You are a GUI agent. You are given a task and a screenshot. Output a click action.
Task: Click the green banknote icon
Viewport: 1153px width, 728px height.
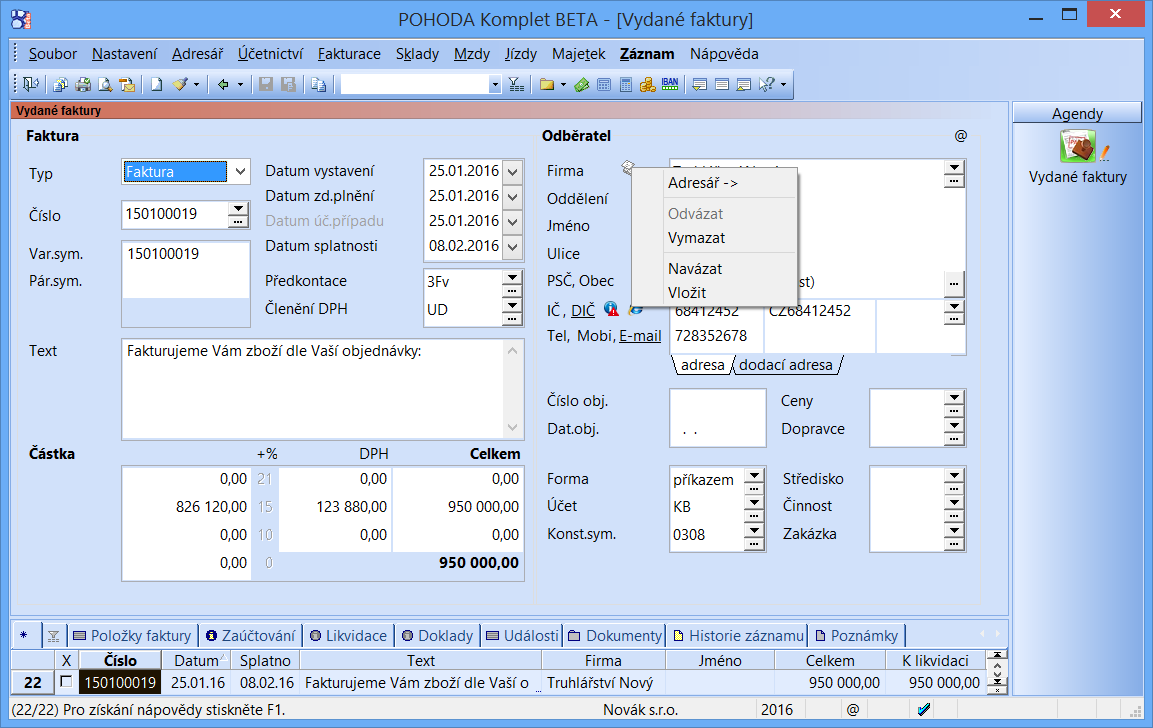582,85
